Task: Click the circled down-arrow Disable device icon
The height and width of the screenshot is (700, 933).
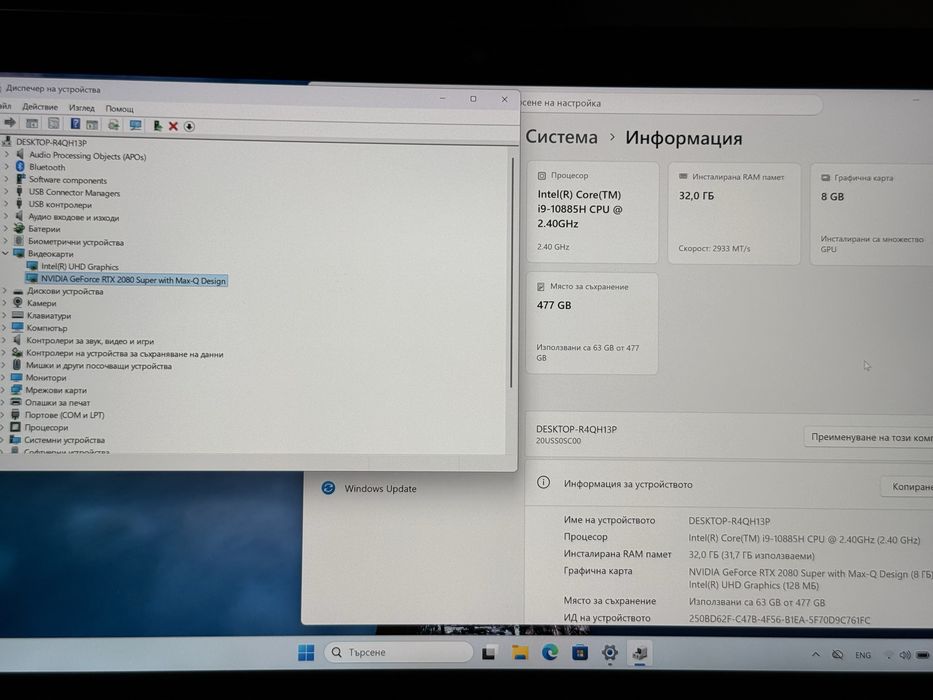Action: 189,126
